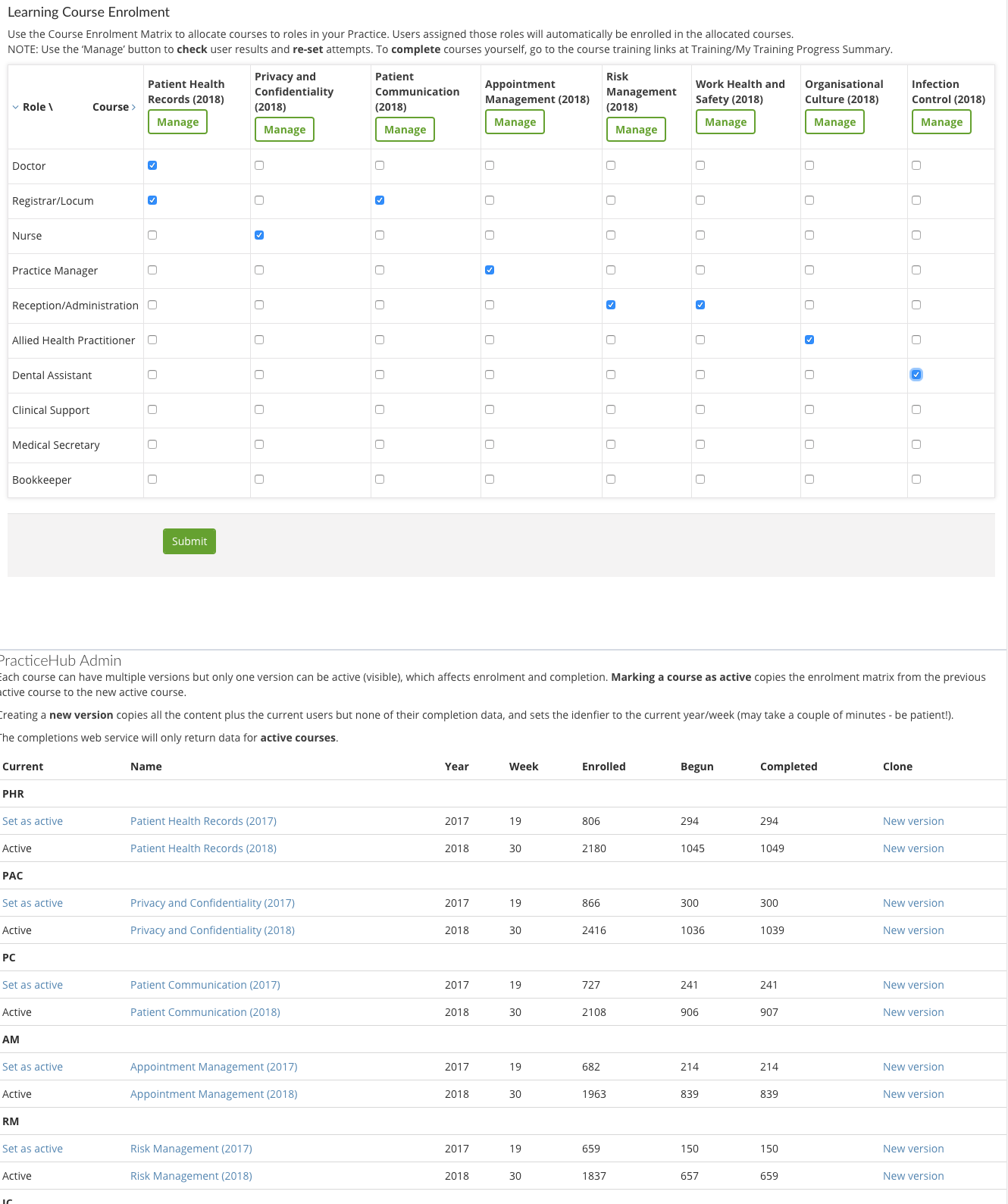Submit the course enrolment matrix

pyautogui.click(x=189, y=541)
